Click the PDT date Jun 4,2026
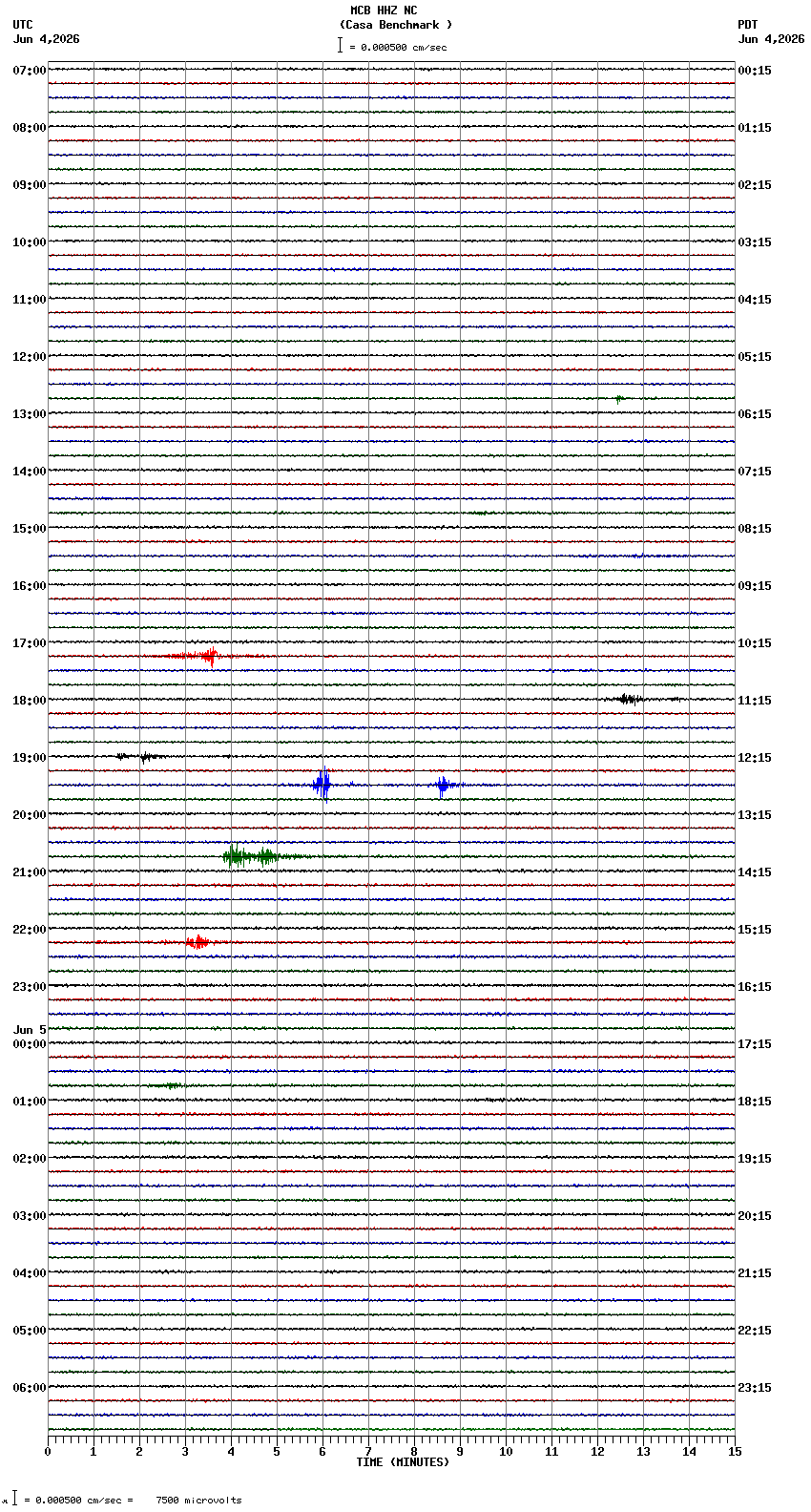 pos(771,39)
